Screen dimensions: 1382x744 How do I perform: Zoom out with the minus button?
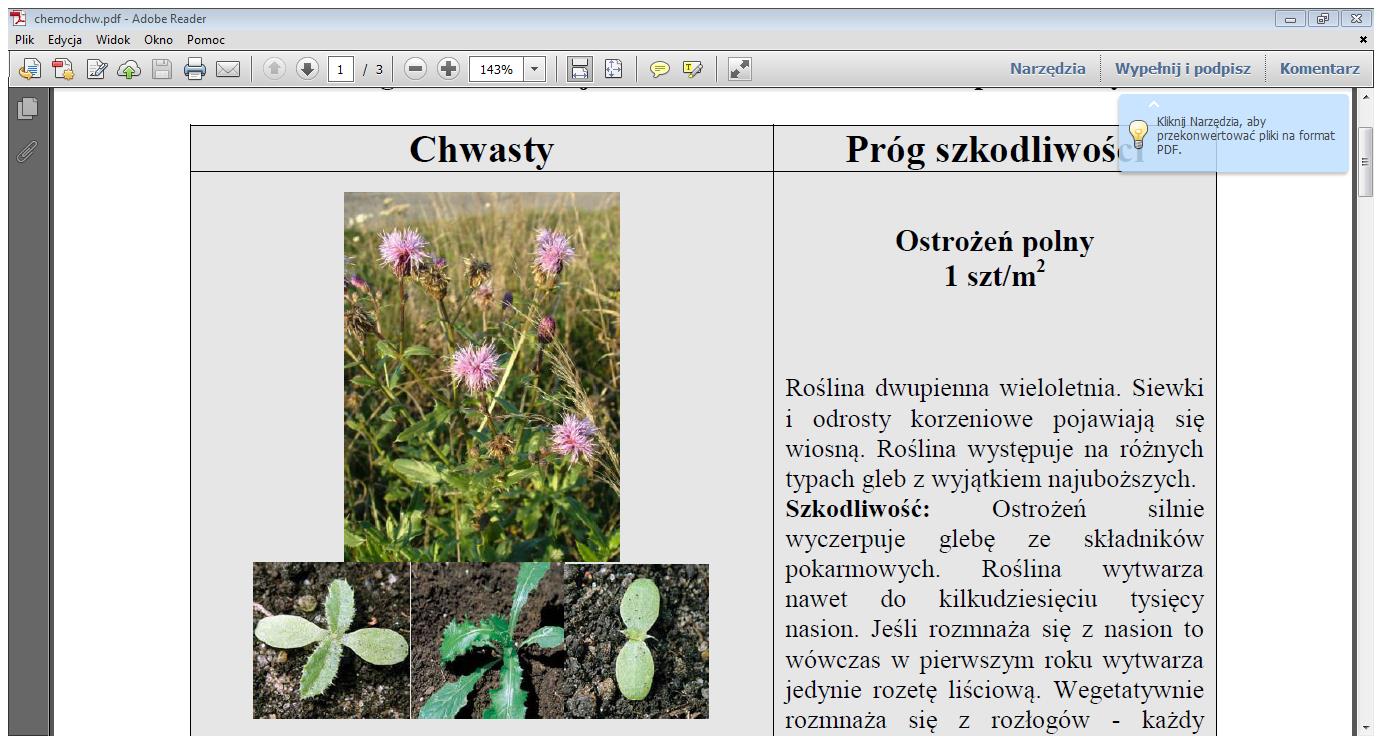click(x=416, y=69)
